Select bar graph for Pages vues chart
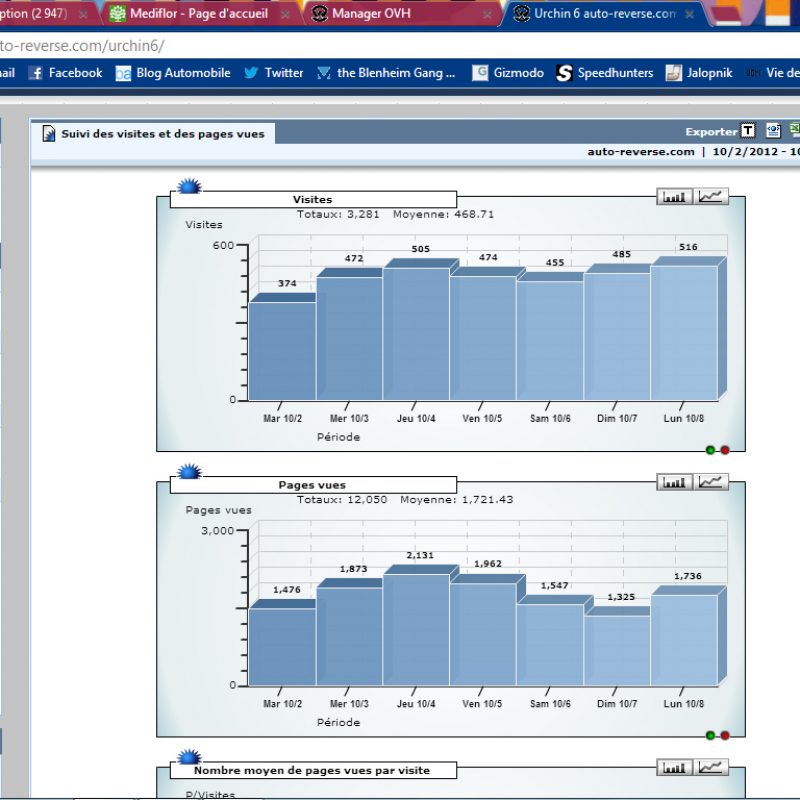 (x=674, y=482)
